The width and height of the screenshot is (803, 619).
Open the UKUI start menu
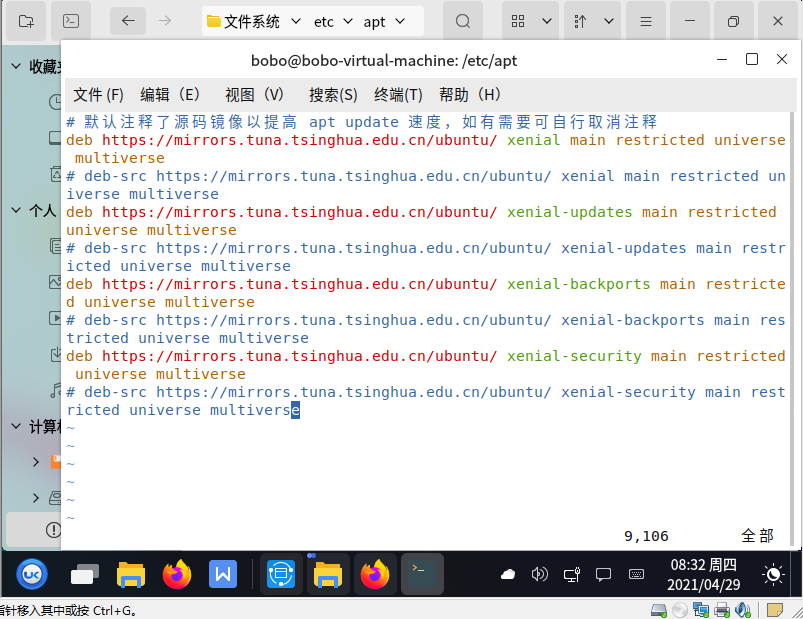click(32, 574)
